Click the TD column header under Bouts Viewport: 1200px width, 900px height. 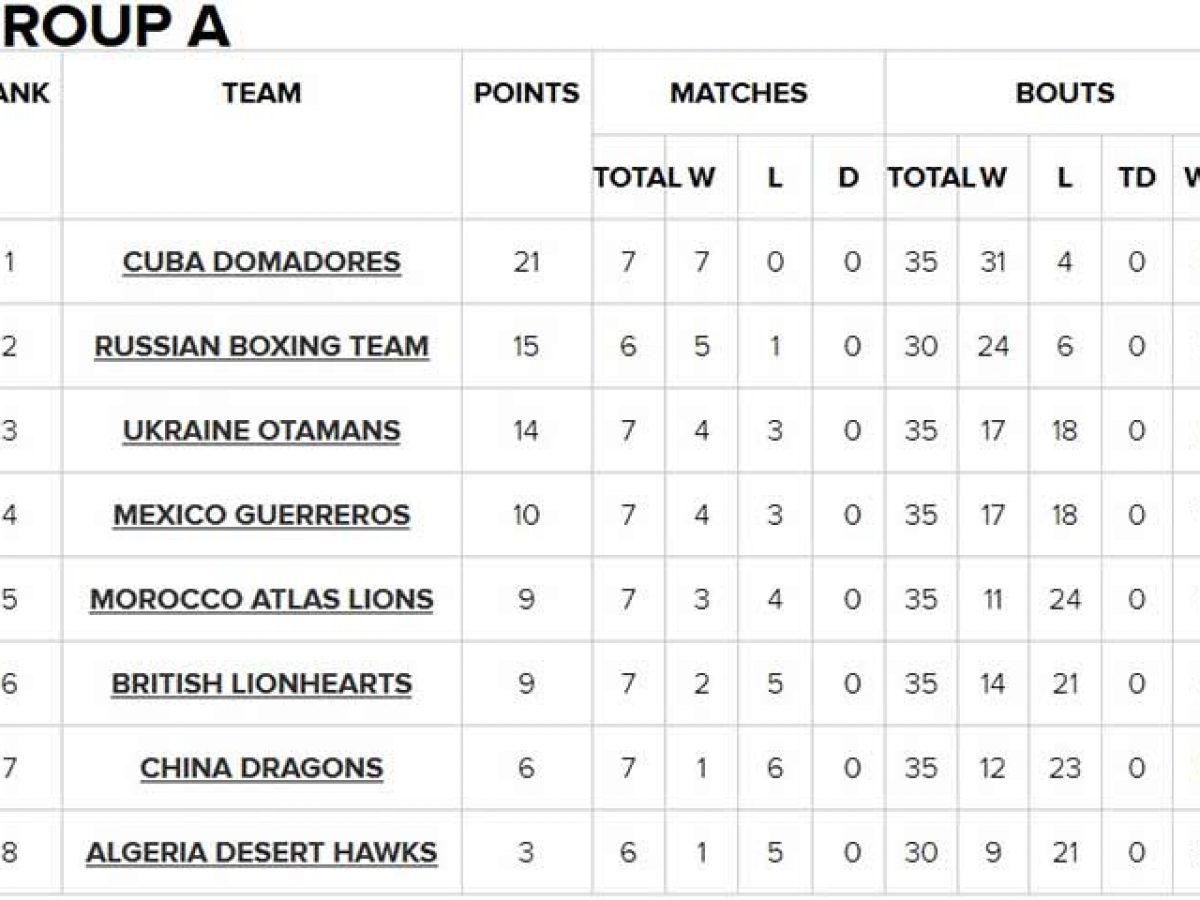(x=1136, y=178)
